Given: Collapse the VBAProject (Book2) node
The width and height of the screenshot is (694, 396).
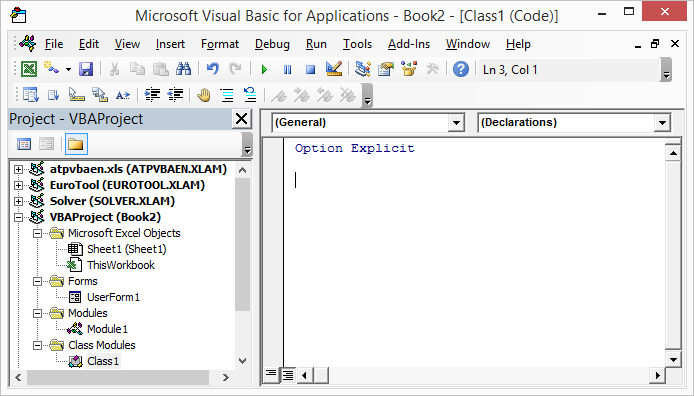Looking at the screenshot, I should tap(18, 217).
